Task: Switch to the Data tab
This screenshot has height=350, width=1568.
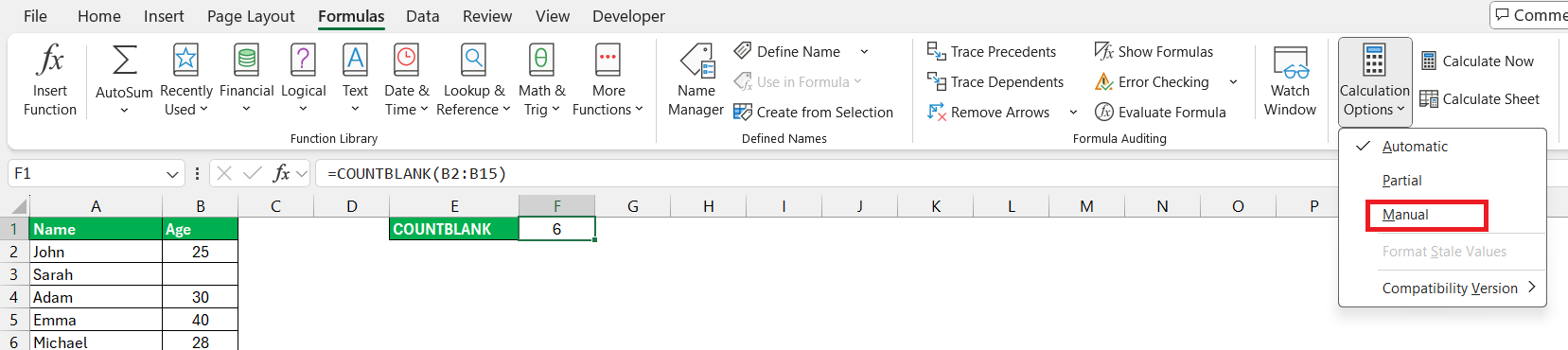Action: tap(422, 16)
